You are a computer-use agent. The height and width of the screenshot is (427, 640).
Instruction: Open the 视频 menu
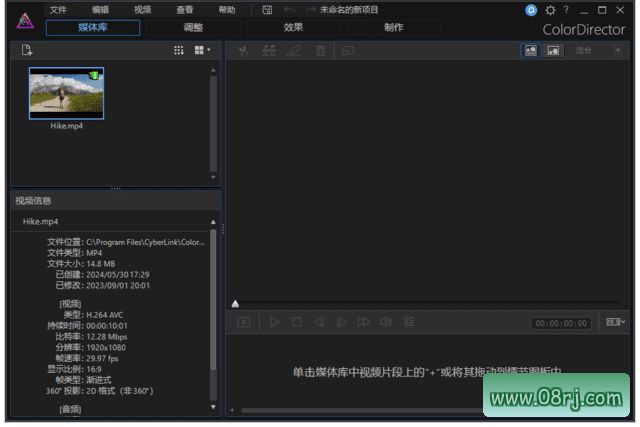[x=142, y=10]
